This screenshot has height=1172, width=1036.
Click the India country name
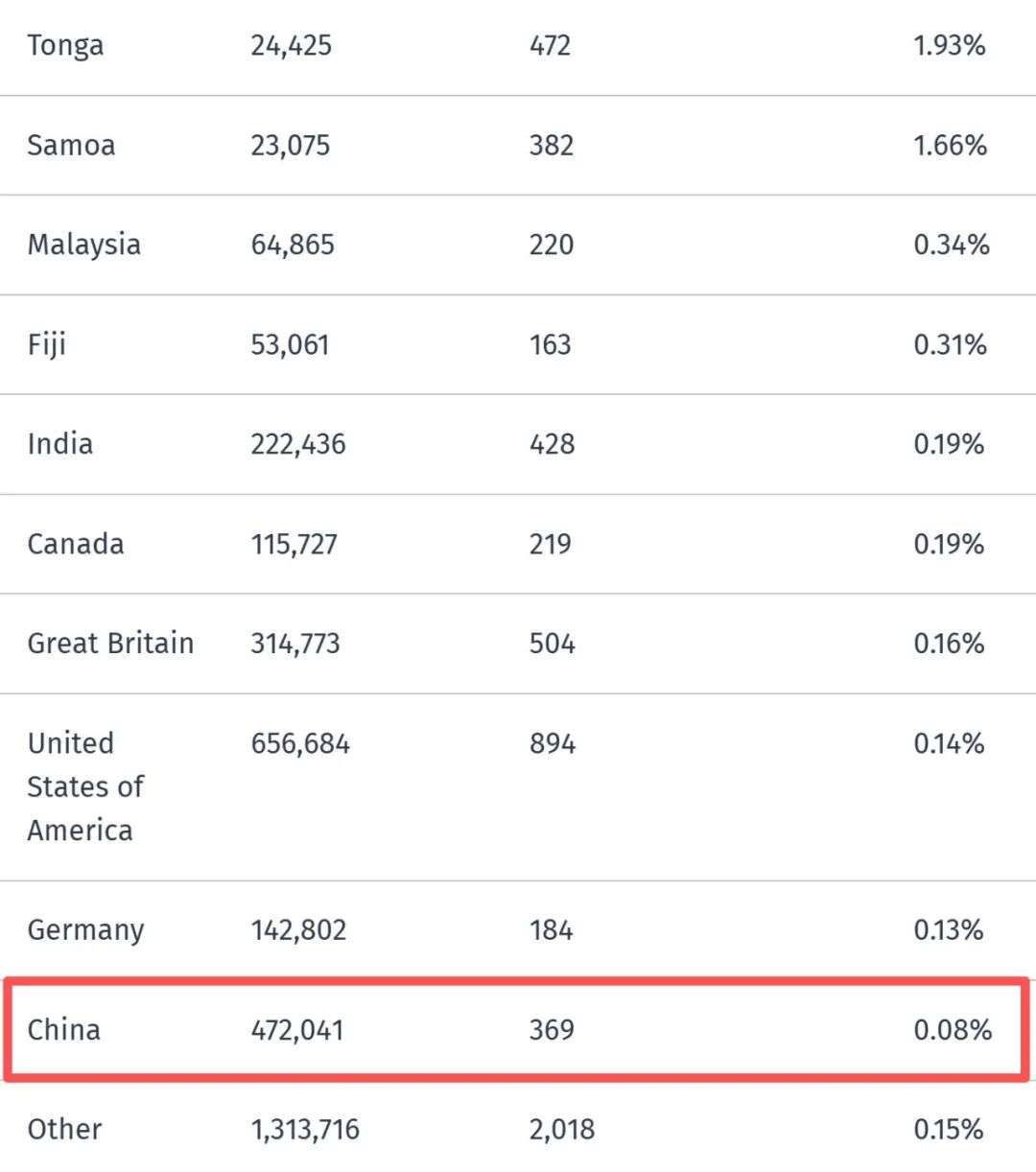(59, 444)
